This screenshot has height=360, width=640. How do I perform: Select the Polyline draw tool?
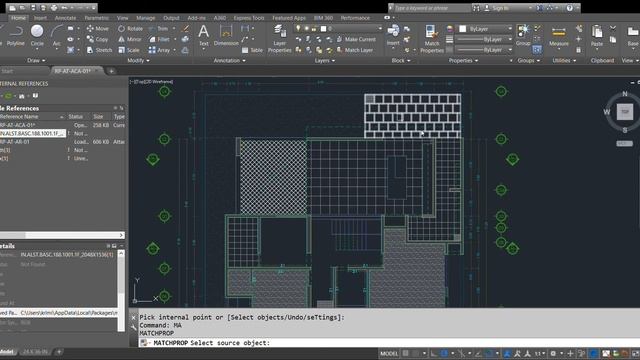coord(16,35)
